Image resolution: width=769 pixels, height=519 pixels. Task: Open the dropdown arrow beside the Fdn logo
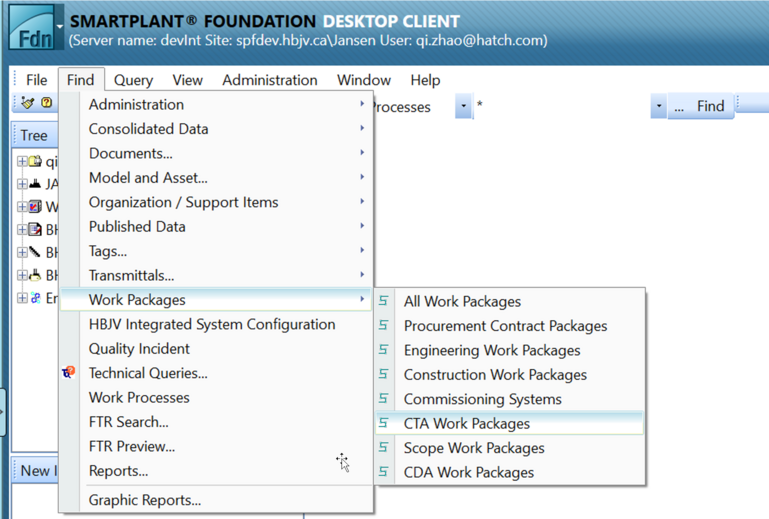click(59, 26)
